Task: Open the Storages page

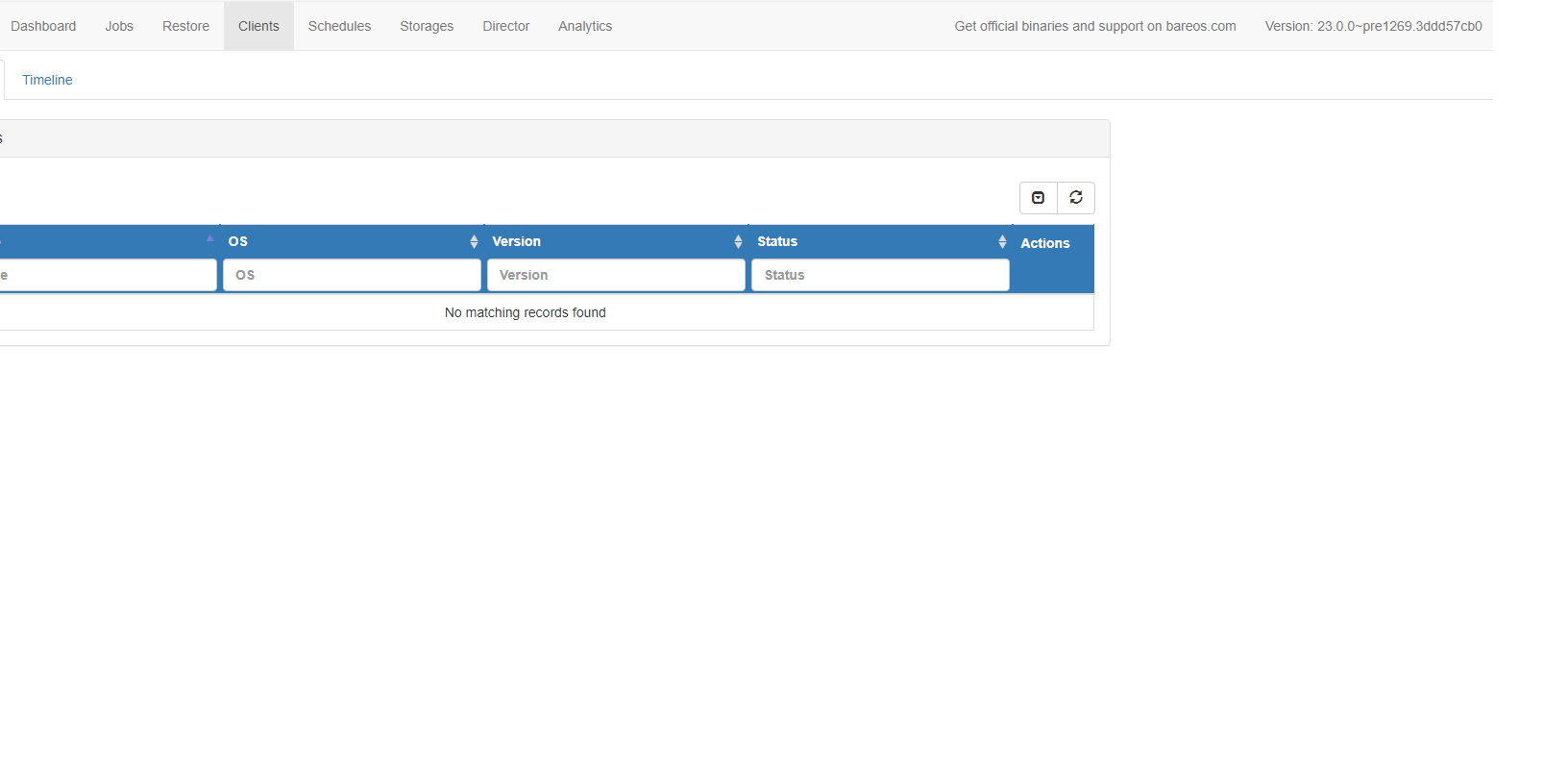Action: point(427,26)
